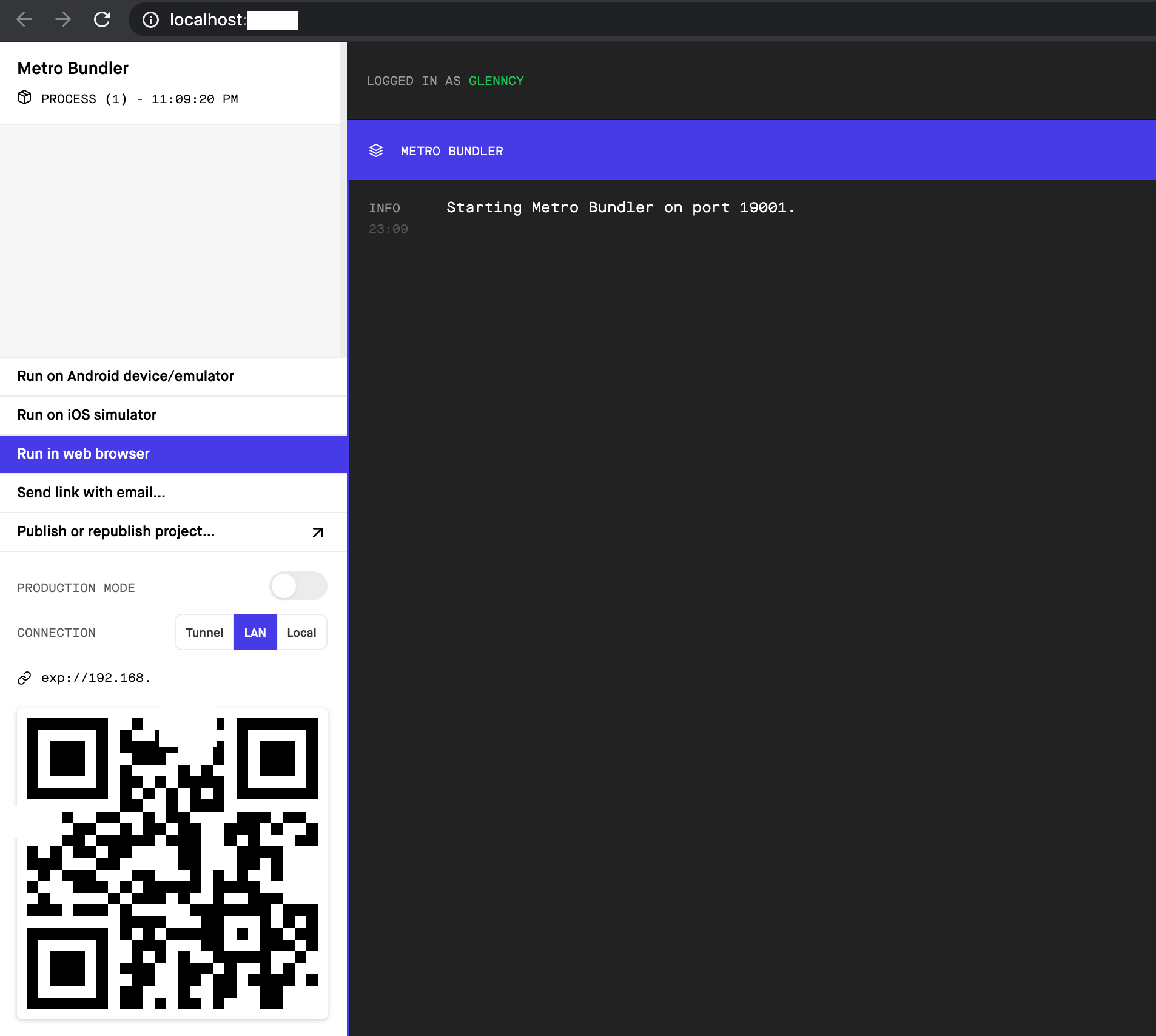
Task: Reload the page with the refresh icon
Action: click(102, 19)
